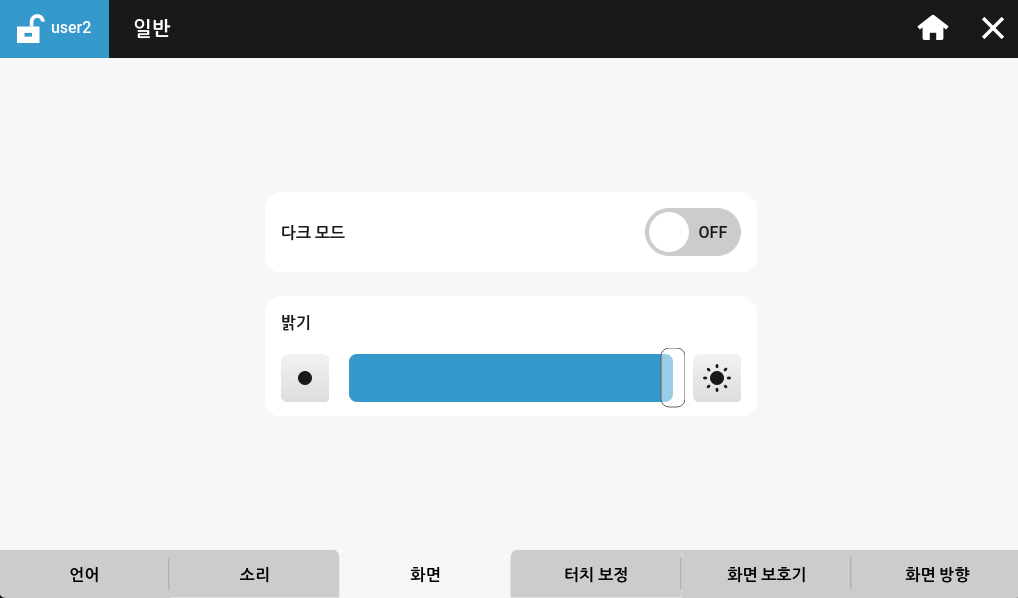This screenshot has width=1018, height=598.
Task: Switch to the 화면 보호기 tab
Action: pos(766,574)
